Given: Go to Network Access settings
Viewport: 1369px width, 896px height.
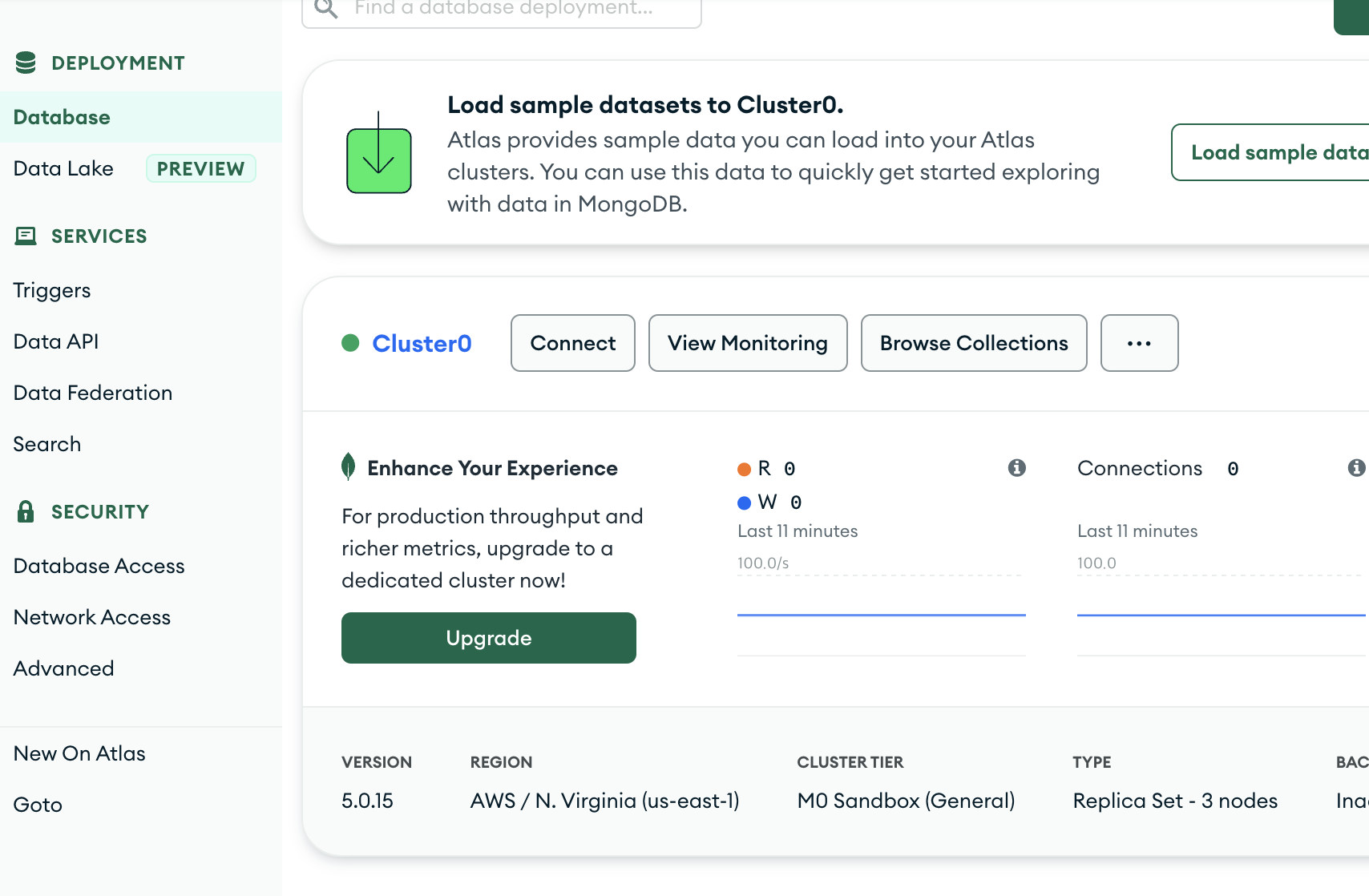Looking at the screenshot, I should [92, 617].
